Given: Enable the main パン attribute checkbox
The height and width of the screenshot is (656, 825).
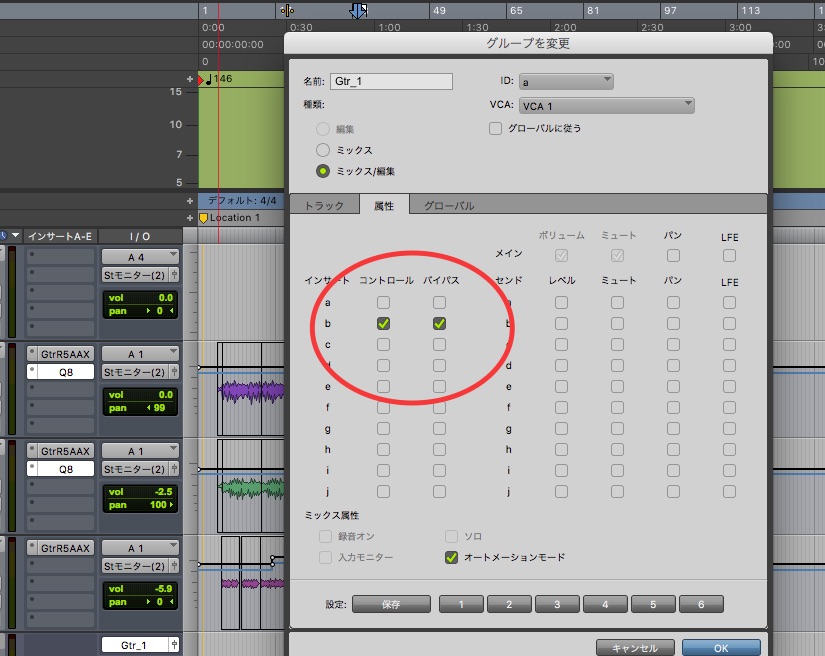Looking at the screenshot, I should click(x=673, y=256).
